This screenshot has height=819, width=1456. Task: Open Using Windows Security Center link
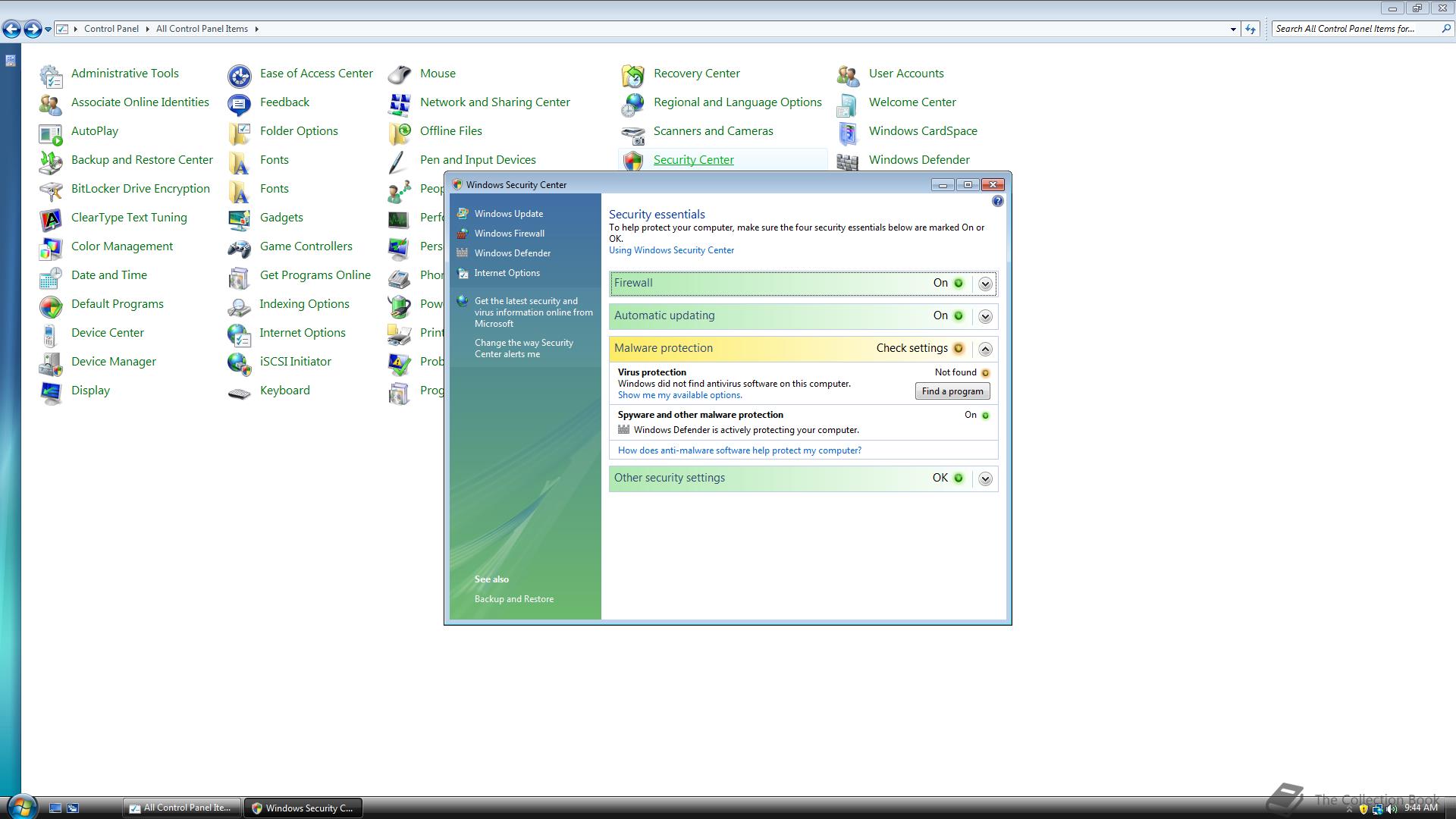pos(671,250)
